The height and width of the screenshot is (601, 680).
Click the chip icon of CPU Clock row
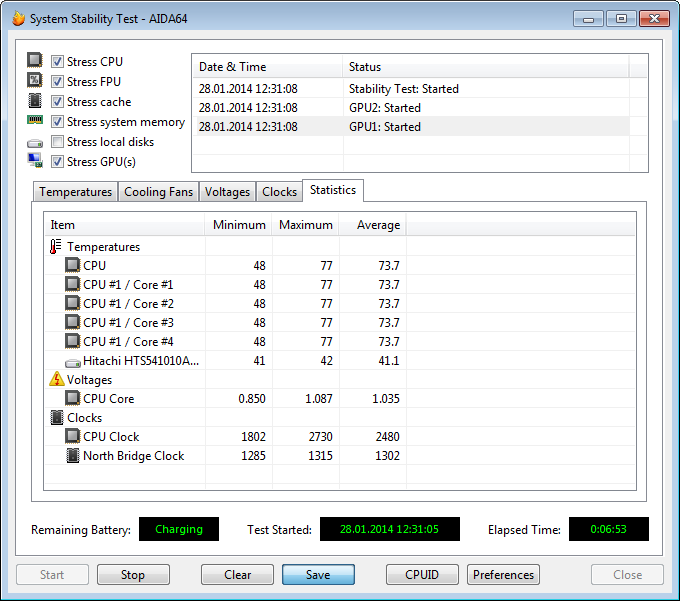point(72,436)
